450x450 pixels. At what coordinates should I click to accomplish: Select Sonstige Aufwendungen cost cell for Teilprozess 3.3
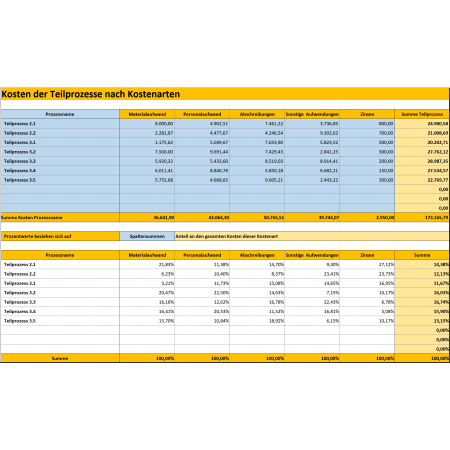(x=312, y=161)
